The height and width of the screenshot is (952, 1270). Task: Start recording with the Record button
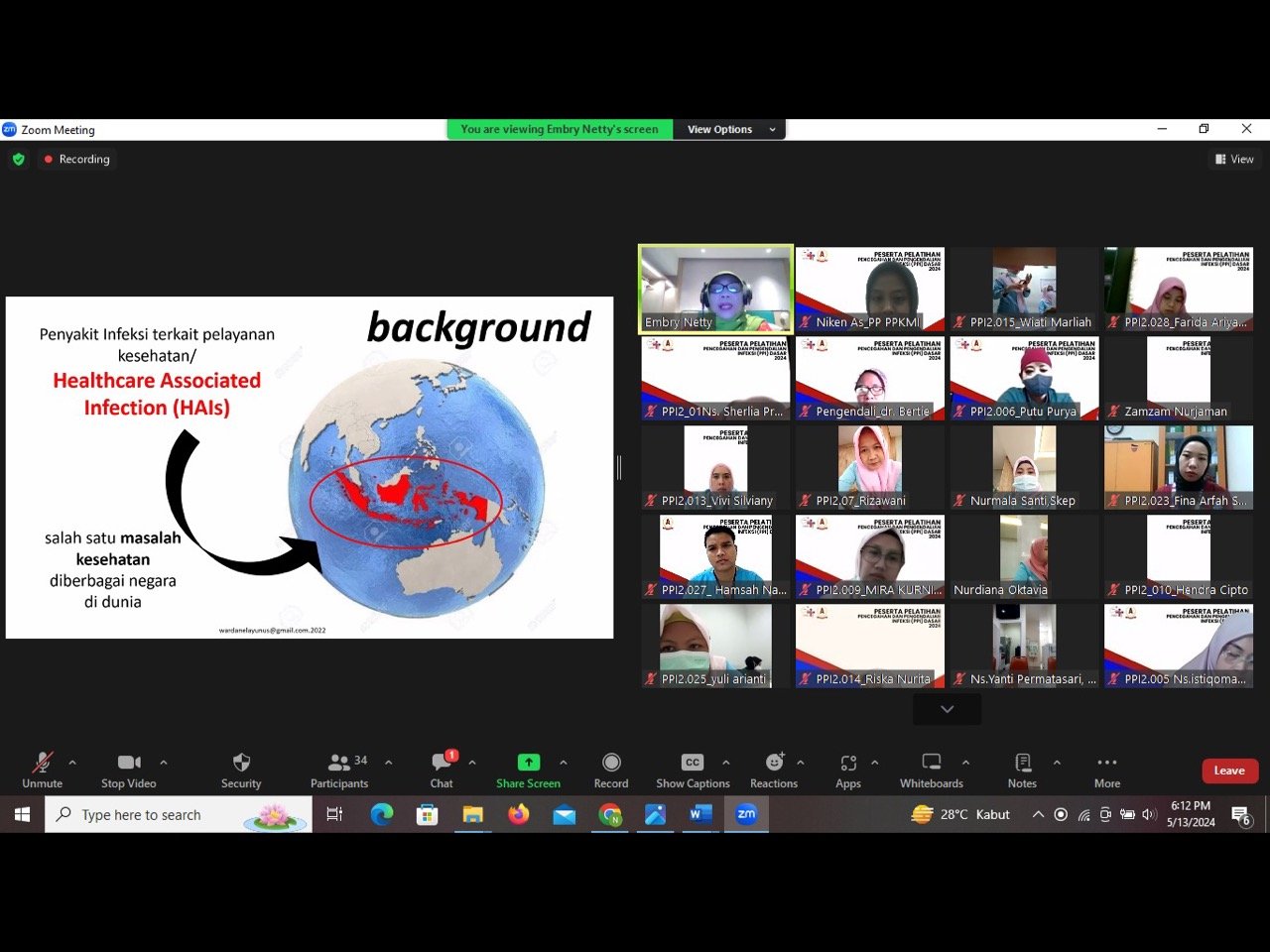(611, 763)
